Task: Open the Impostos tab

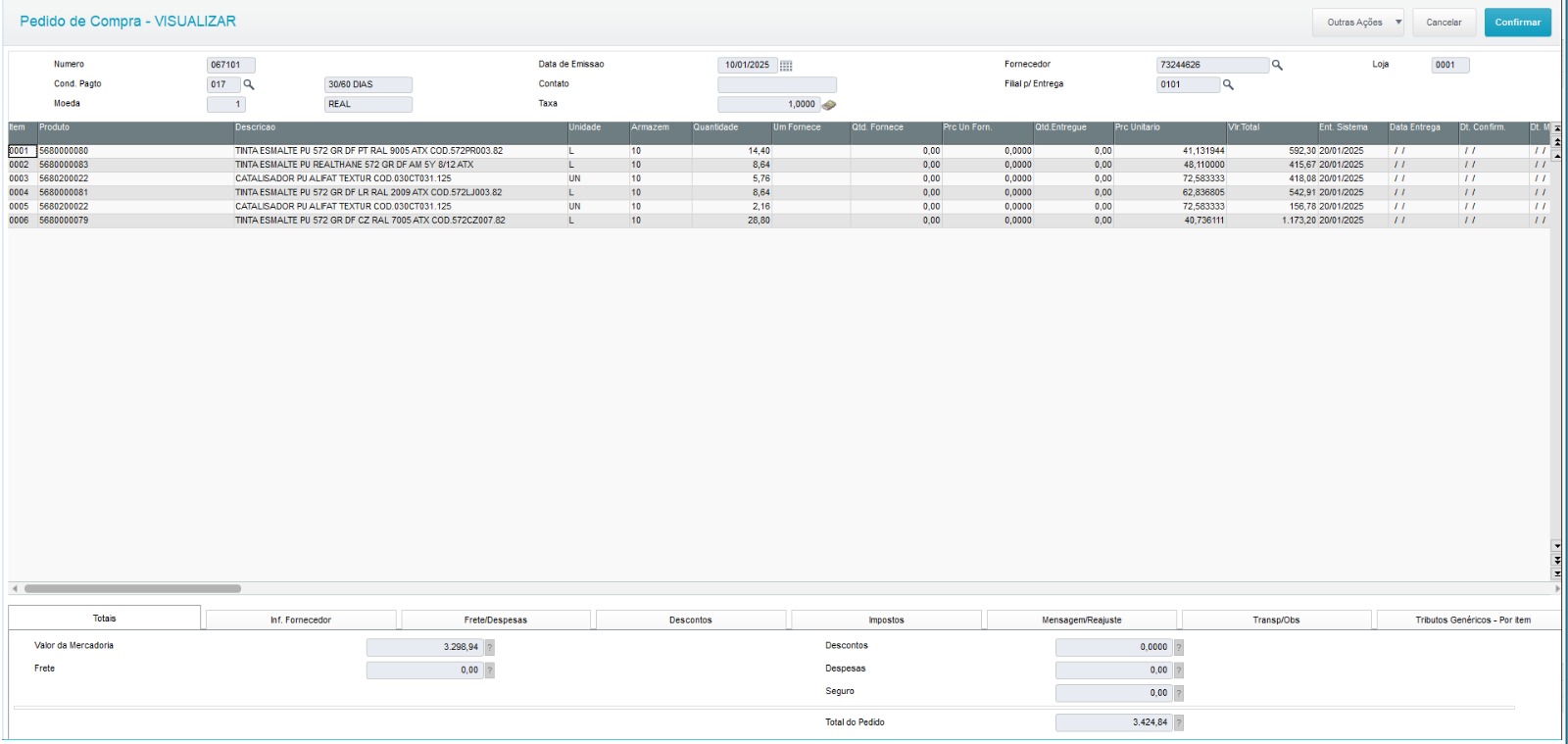Action: point(886,620)
